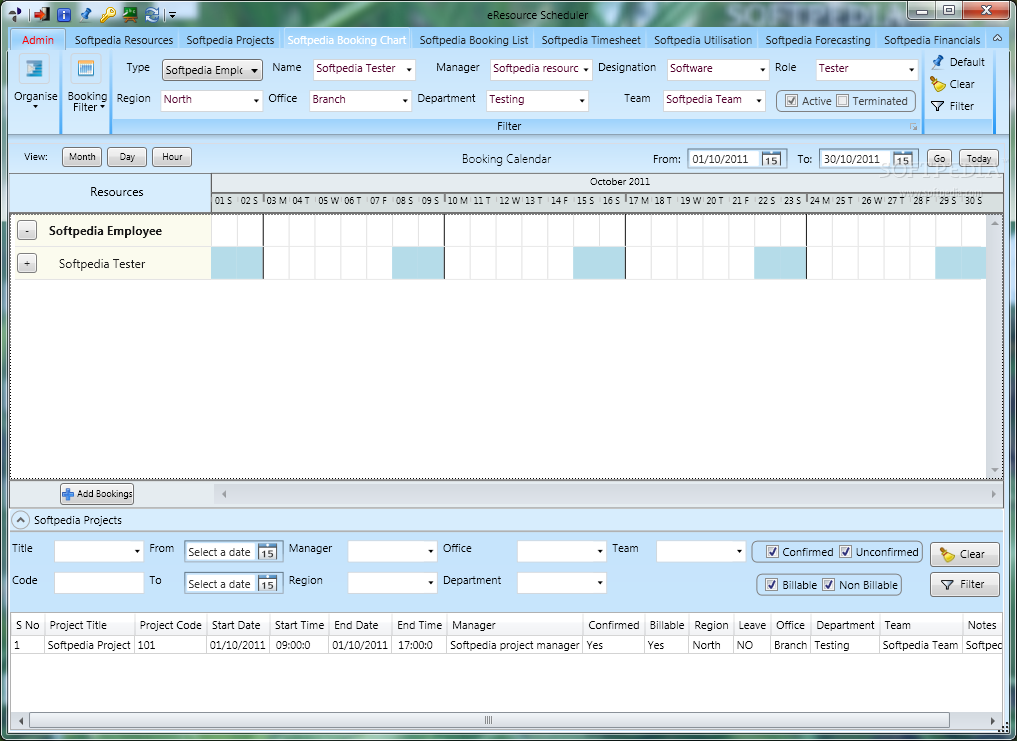Open the Type dropdown
1017x741 pixels.
point(212,70)
